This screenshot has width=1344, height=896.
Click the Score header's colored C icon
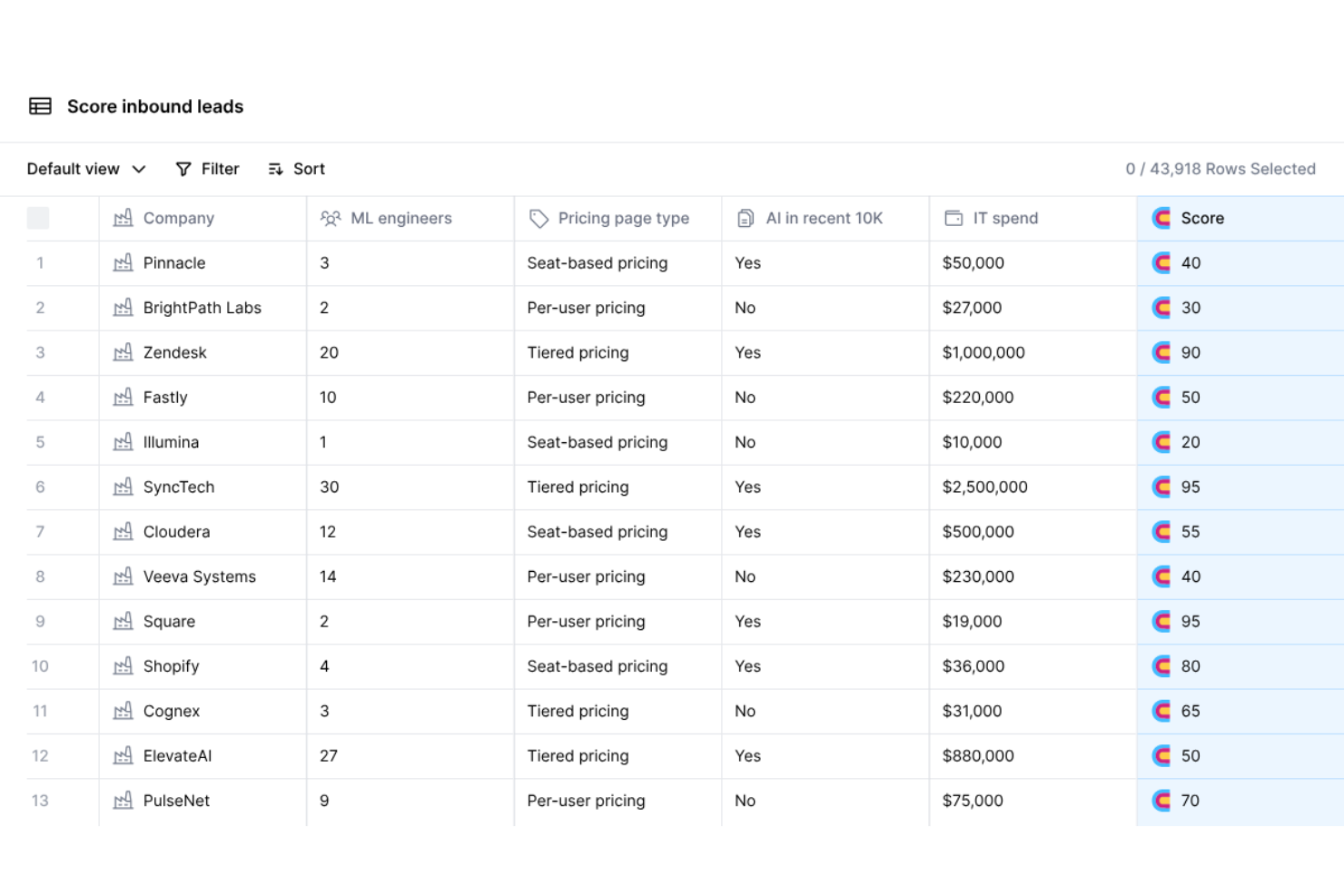tap(1161, 218)
